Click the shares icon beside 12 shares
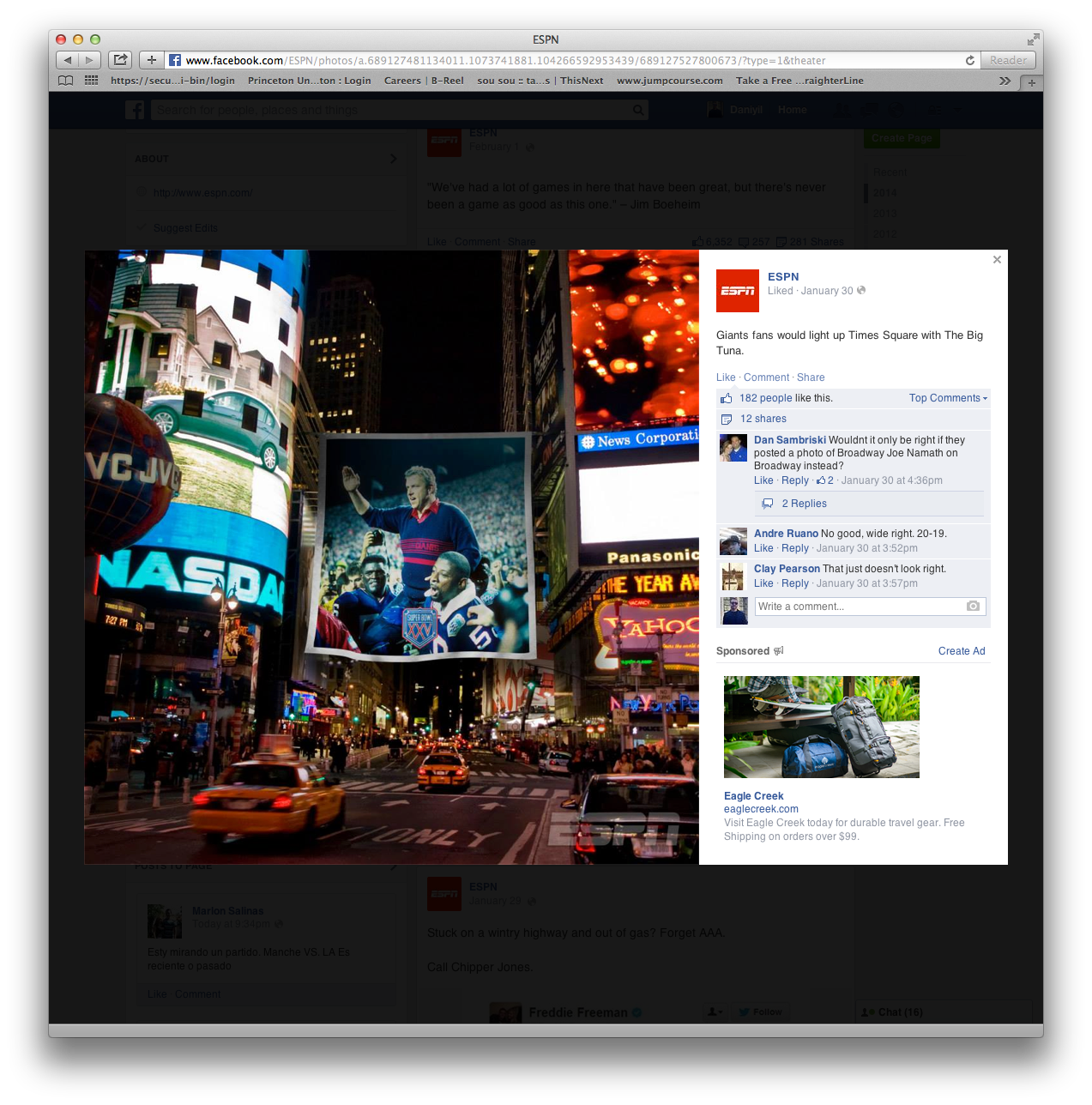The width and height of the screenshot is (1092, 1105). click(727, 420)
